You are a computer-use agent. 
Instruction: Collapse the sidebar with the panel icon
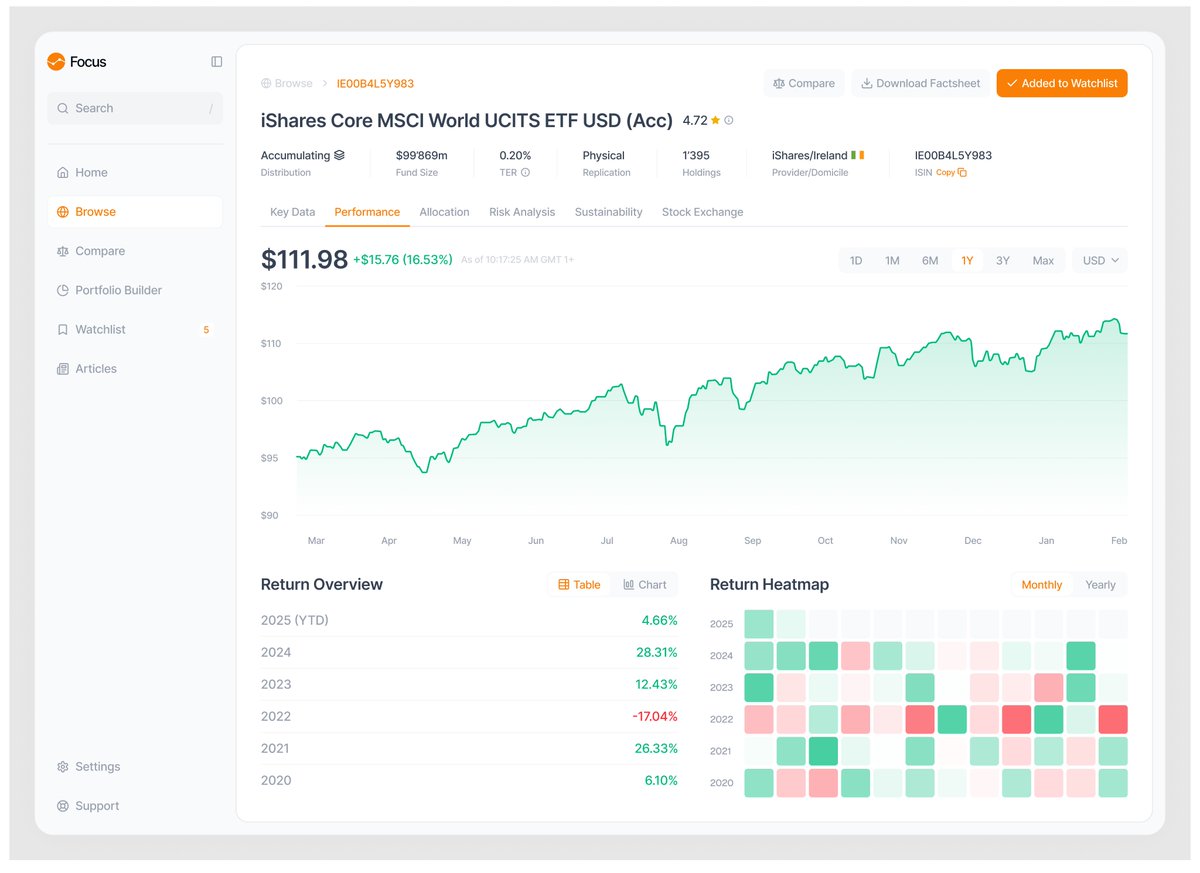point(216,61)
